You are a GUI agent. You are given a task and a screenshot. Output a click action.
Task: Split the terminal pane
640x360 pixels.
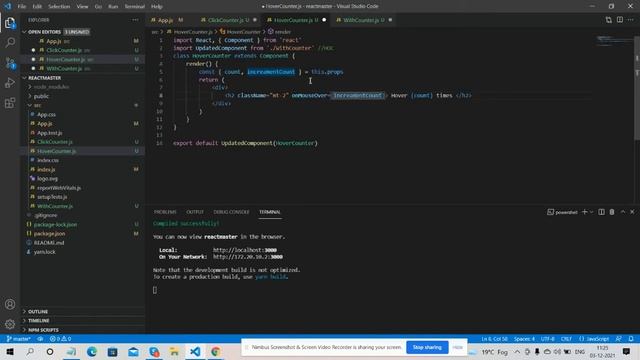point(601,212)
